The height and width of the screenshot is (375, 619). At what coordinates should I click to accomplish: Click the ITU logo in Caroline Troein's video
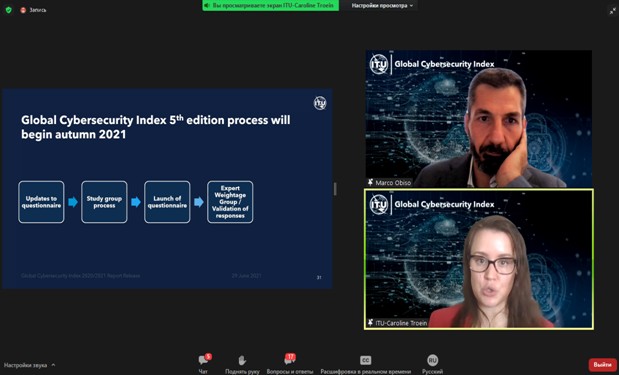379,204
